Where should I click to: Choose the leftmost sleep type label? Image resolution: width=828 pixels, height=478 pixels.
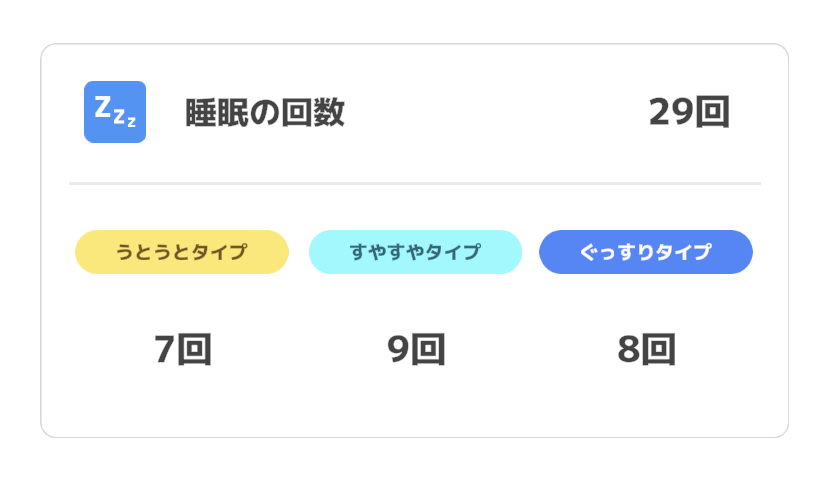(x=182, y=252)
